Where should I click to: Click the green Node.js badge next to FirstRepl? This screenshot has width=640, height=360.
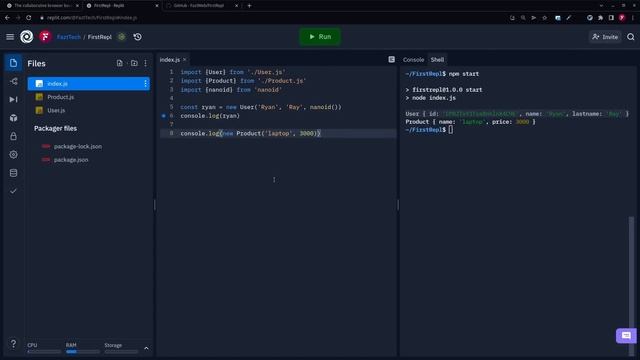pyautogui.click(x=122, y=37)
